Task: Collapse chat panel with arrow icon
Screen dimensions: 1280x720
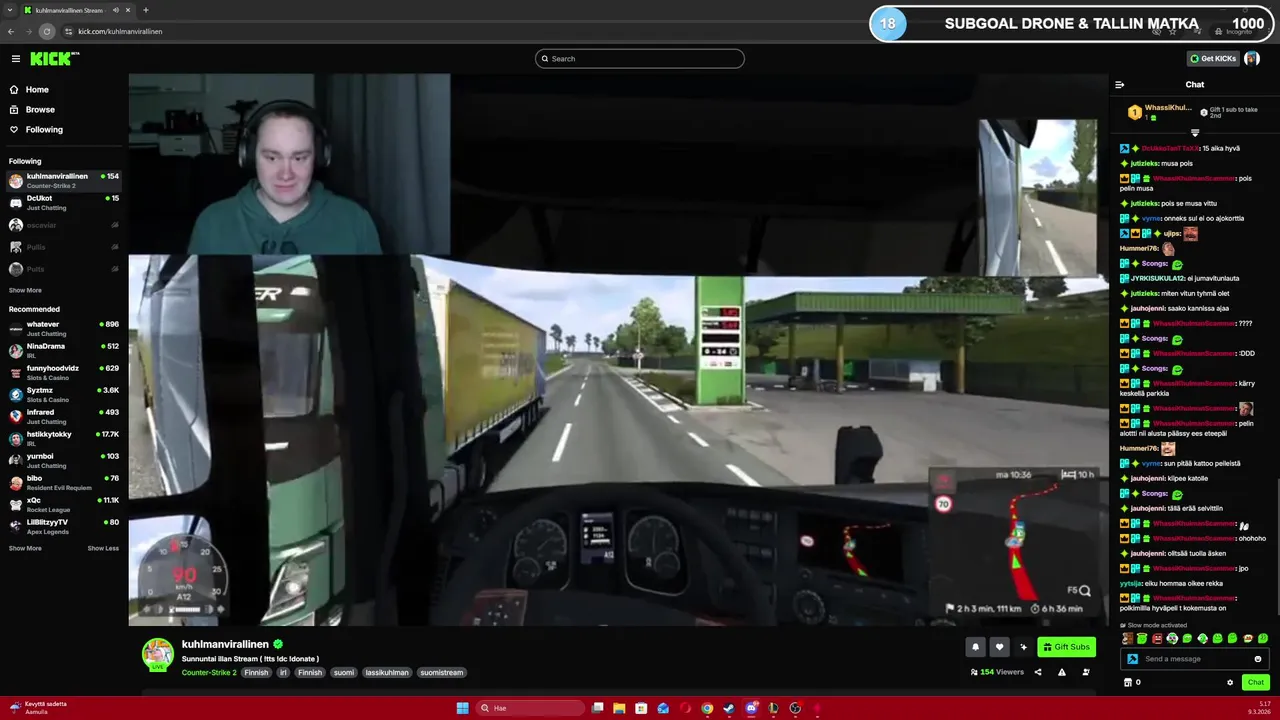Action: [1119, 85]
